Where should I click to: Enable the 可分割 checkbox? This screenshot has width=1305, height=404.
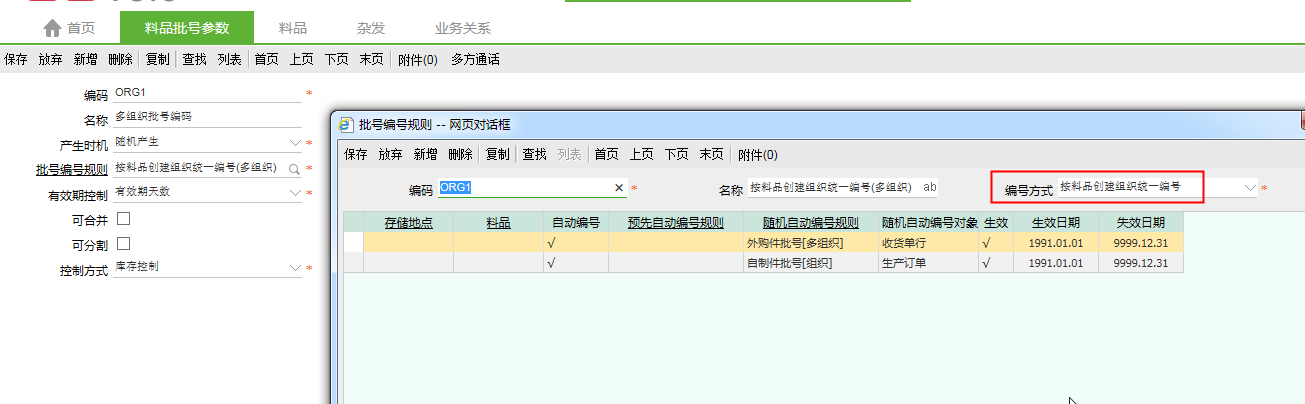pyautogui.click(x=124, y=243)
